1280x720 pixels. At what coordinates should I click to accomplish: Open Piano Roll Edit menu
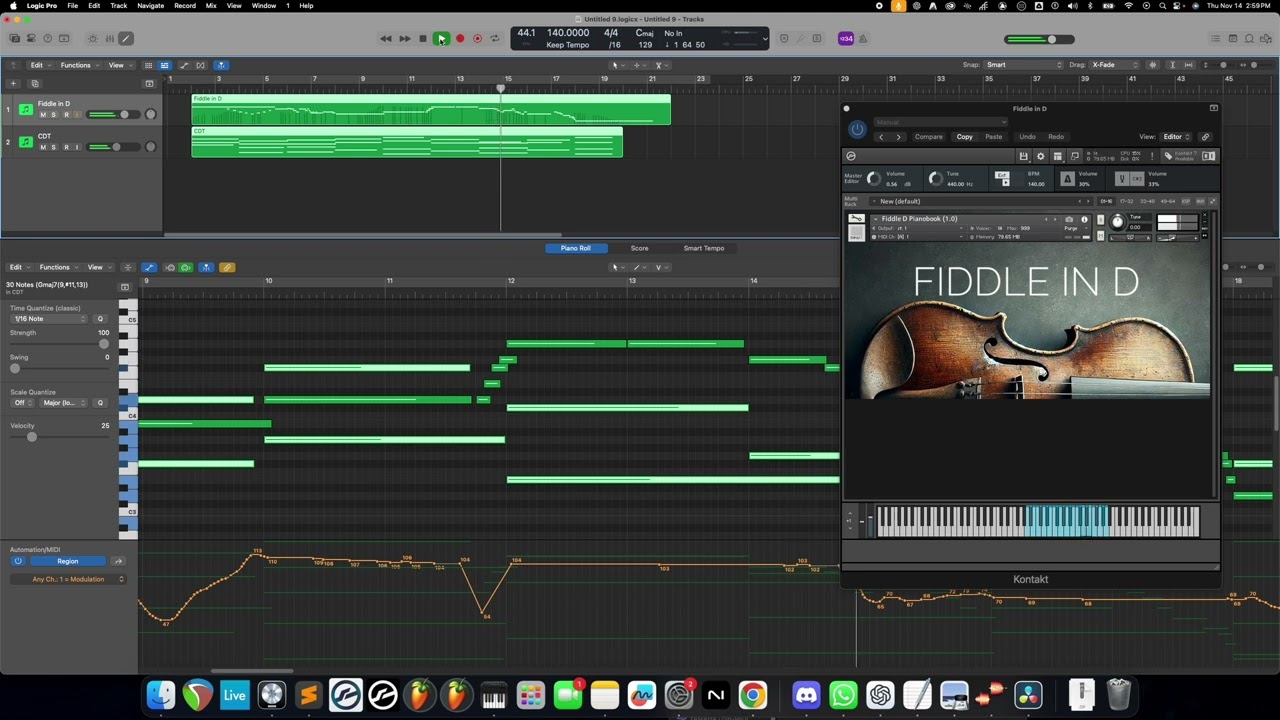tap(18, 267)
